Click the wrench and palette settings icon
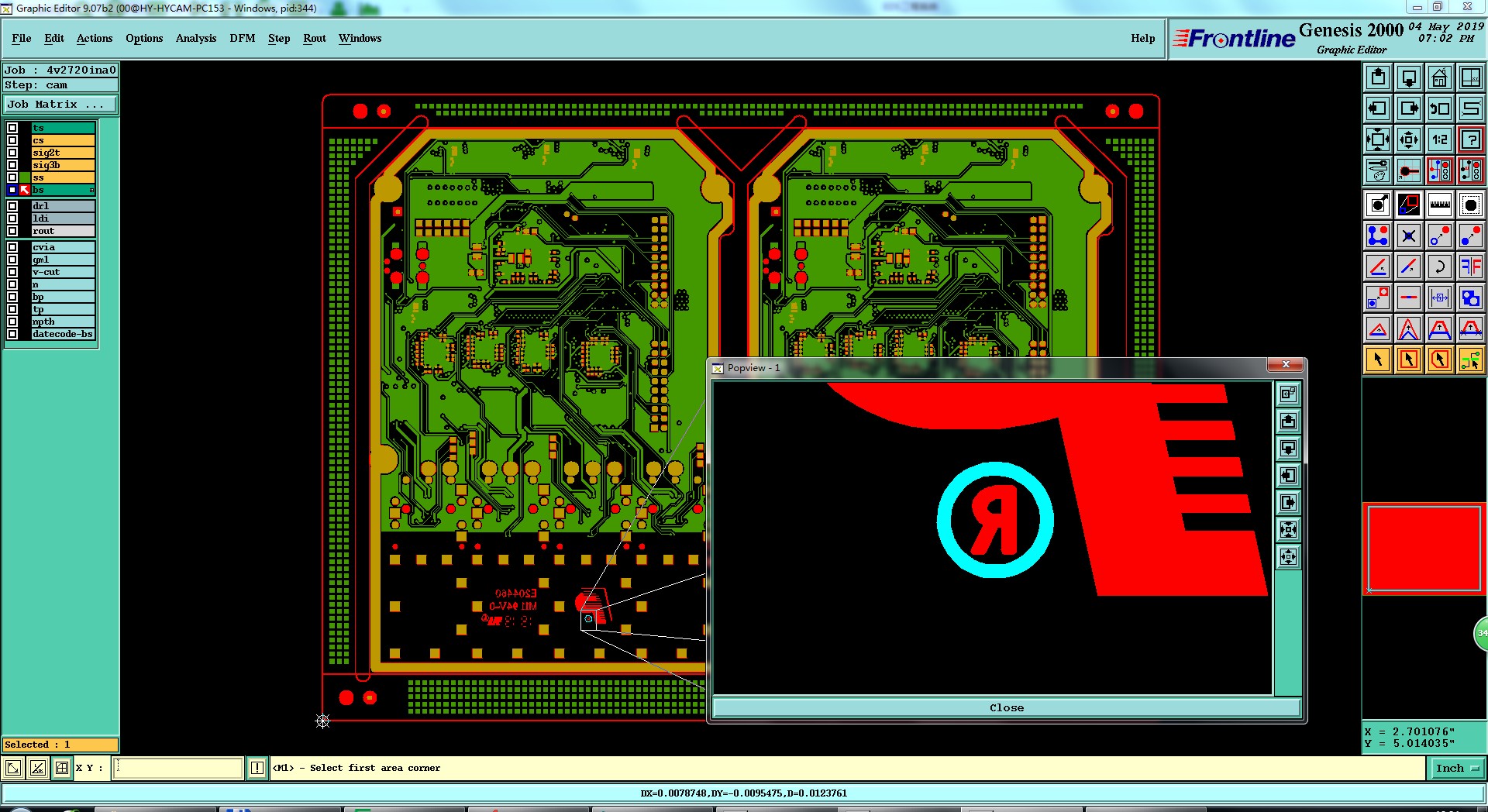This screenshot has height=812, width=1488. pos(1378,170)
